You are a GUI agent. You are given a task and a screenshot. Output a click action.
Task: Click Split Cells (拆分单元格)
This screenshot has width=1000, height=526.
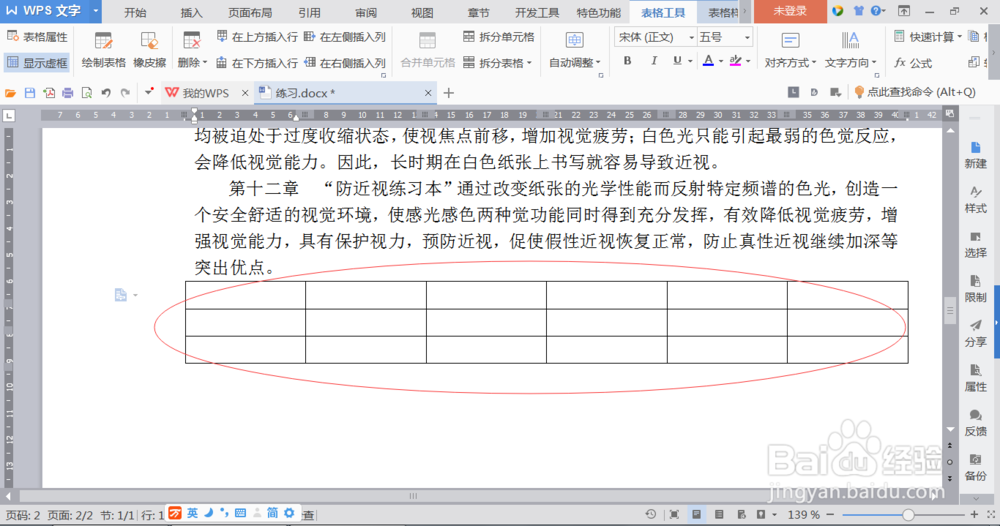(499, 37)
